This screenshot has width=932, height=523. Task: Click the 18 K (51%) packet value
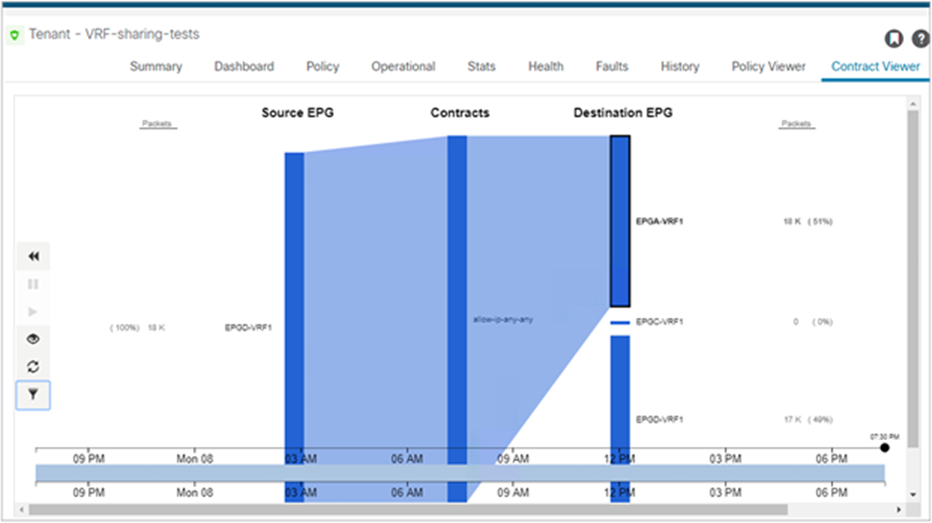pyautogui.click(x=808, y=222)
